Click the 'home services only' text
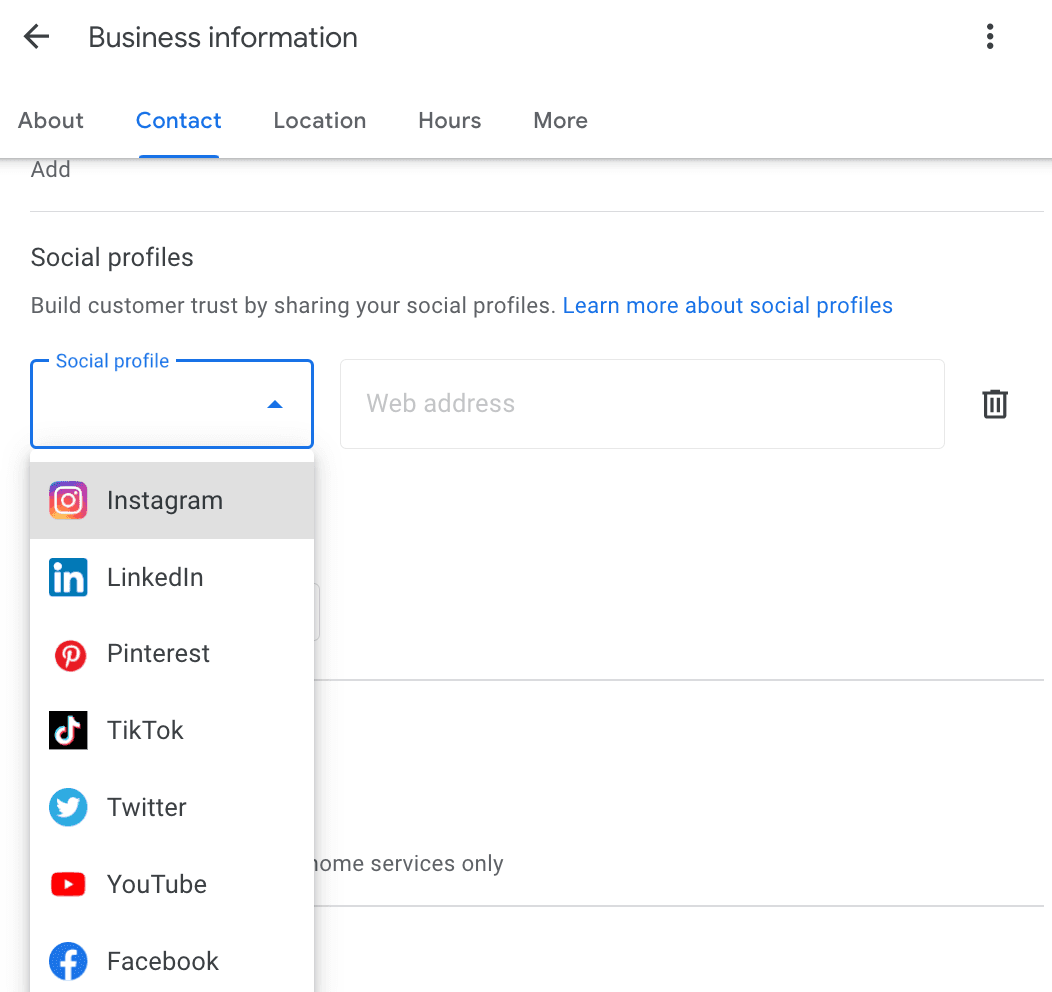1052x992 pixels. [x=409, y=863]
